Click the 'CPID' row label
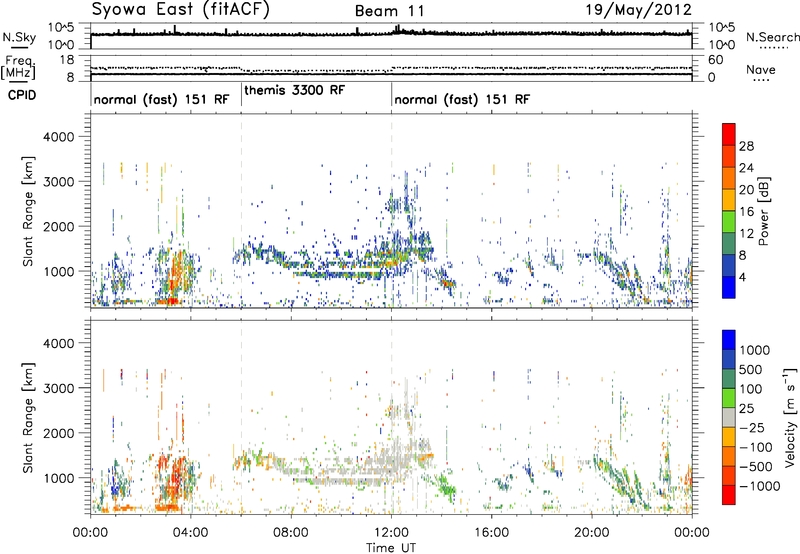Viewport: 800px width, 554px height. [x=22, y=95]
